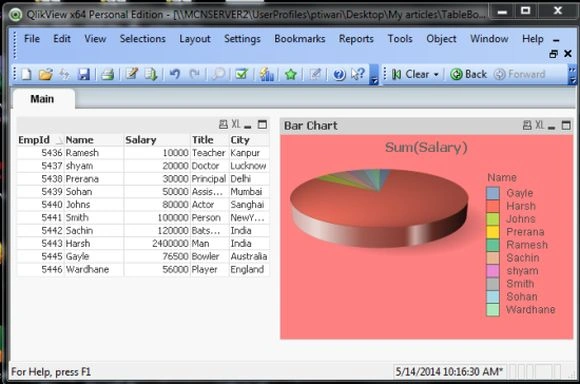Select the EmpId cell '5446'
The width and height of the screenshot is (580, 384).
click(41, 269)
